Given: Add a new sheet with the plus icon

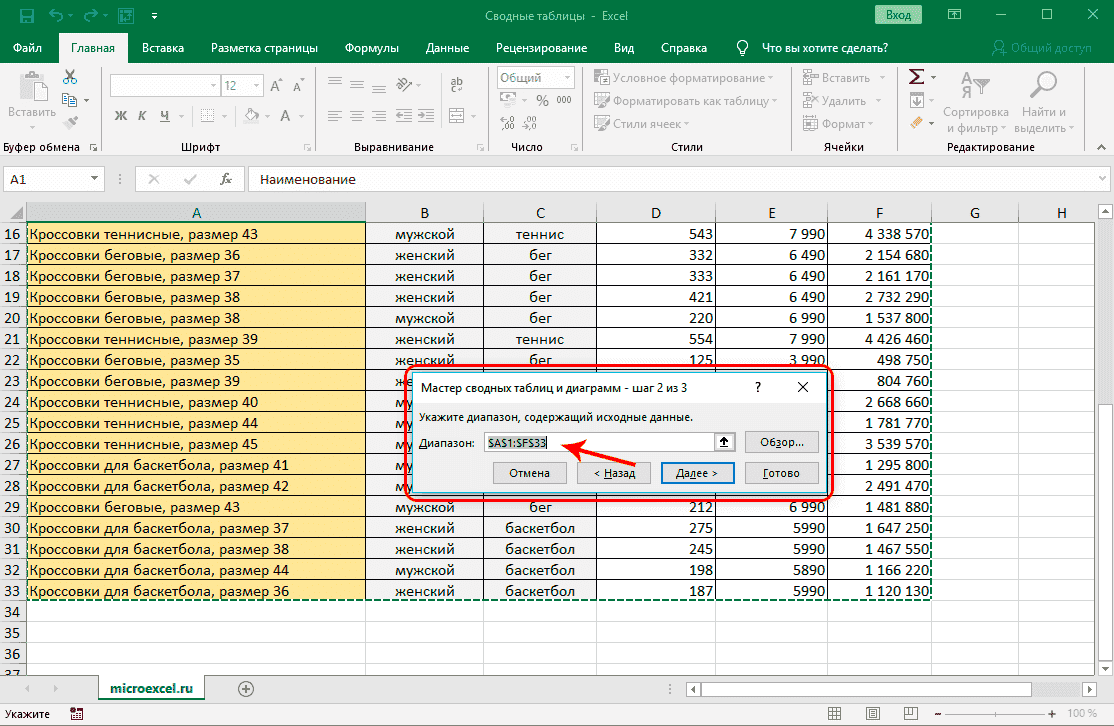Looking at the screenshot, I should point(246,688).
